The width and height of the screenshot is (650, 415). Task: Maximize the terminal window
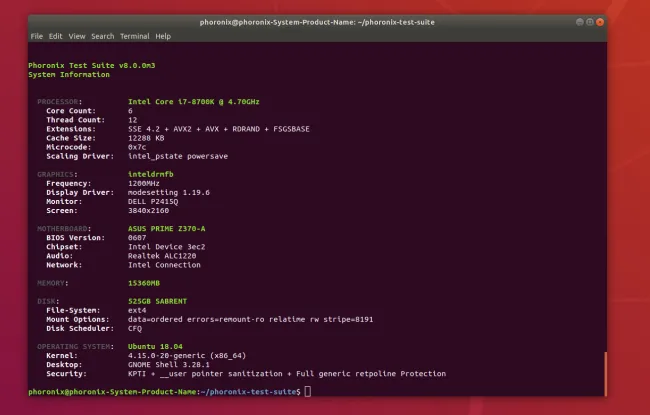coord(589,22)
